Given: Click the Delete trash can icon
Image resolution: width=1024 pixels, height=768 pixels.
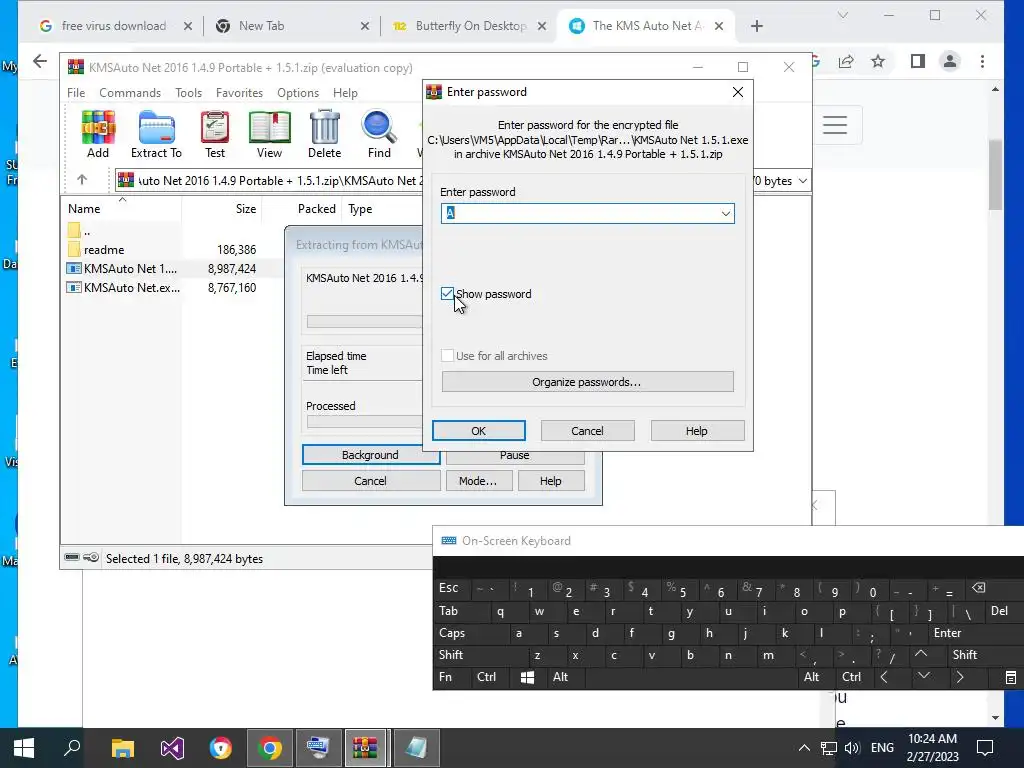Looking at the screenshot, I should click(325, 134).
